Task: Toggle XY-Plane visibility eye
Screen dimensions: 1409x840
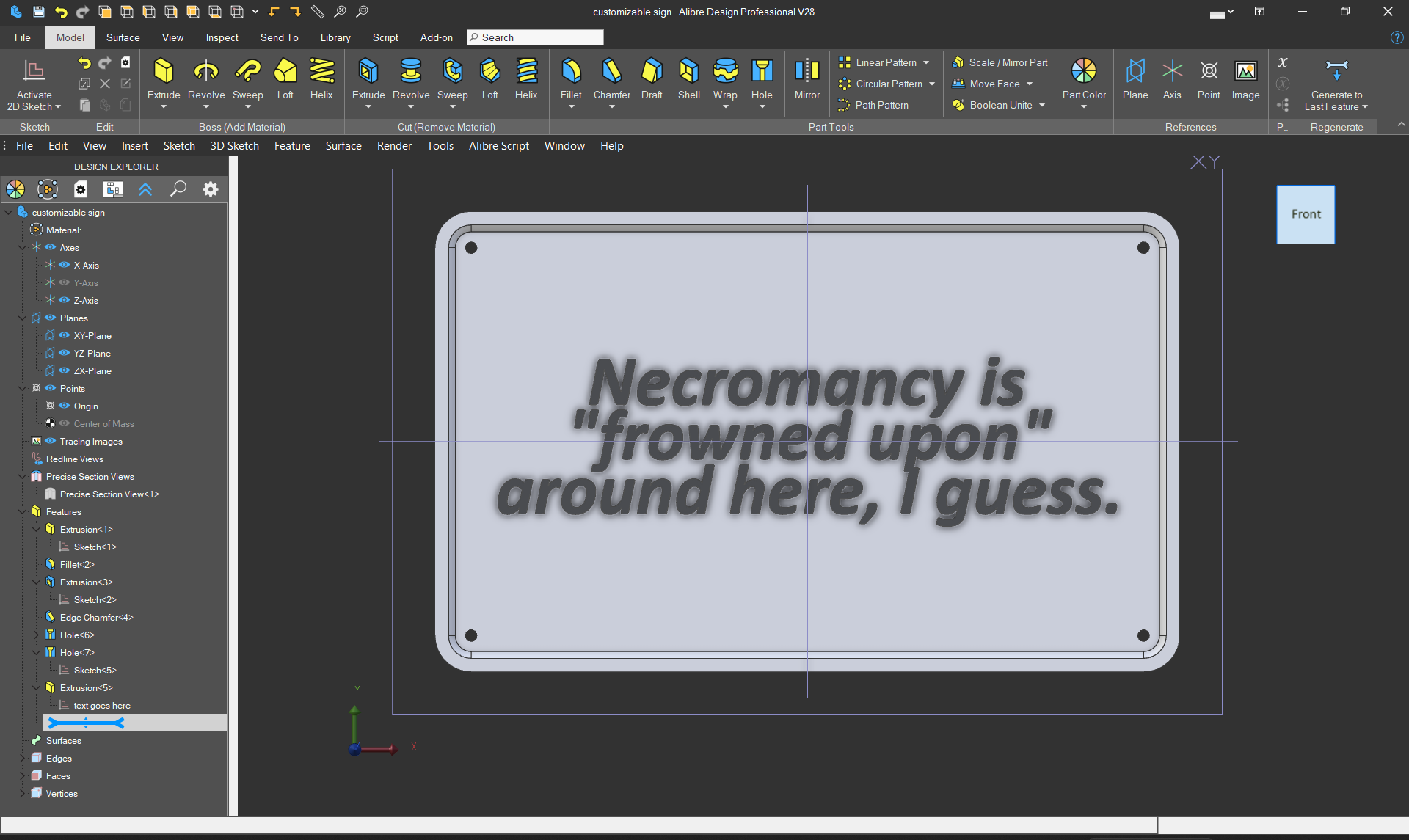Action: coord(65,335)
